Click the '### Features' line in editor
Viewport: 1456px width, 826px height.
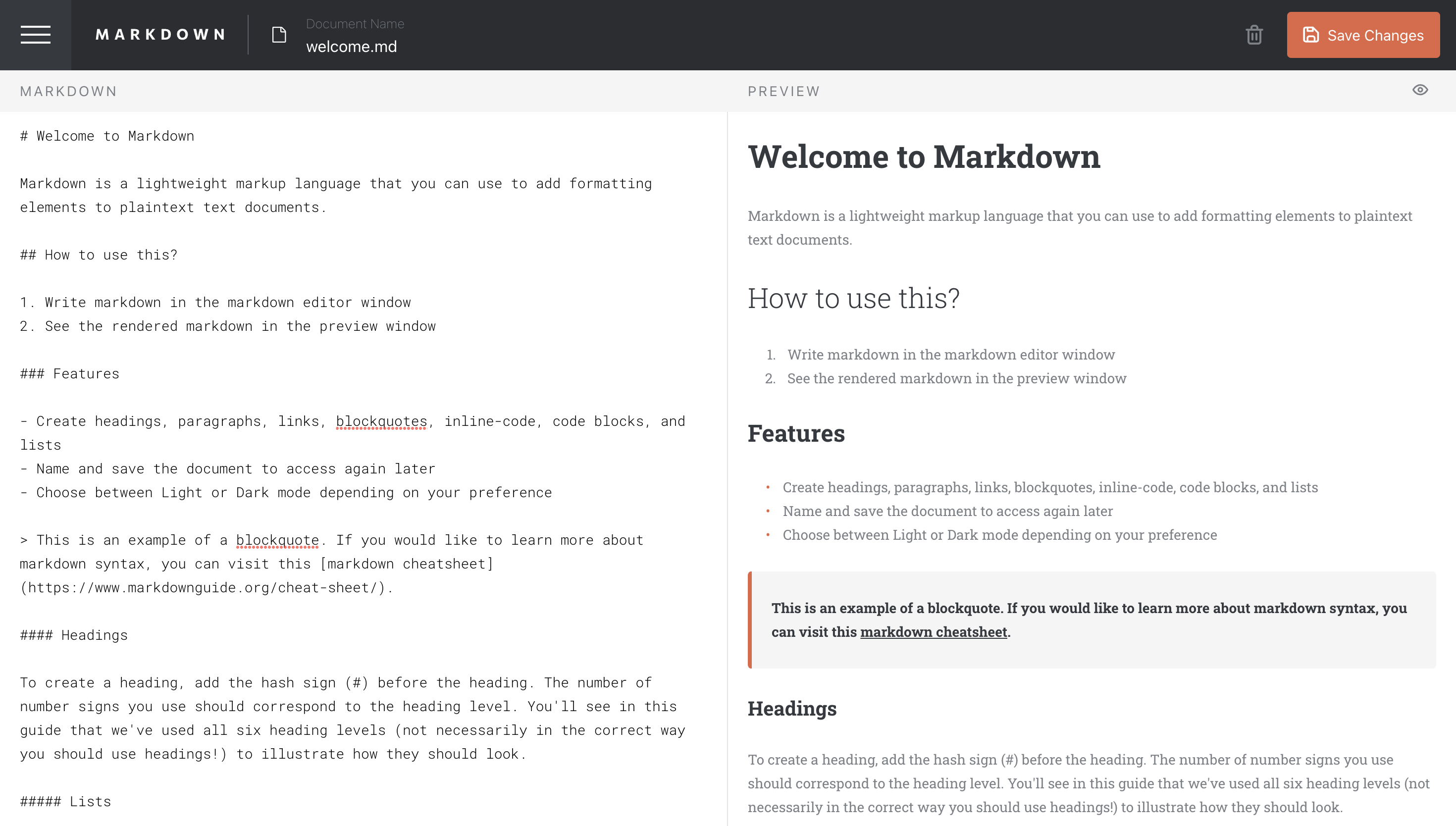pyautogui.click(x=70, y=374)
